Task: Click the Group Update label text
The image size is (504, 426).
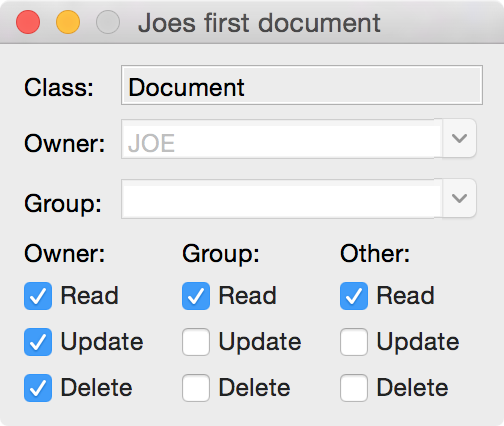Action: pyautogui.click(x=260, y=342)
